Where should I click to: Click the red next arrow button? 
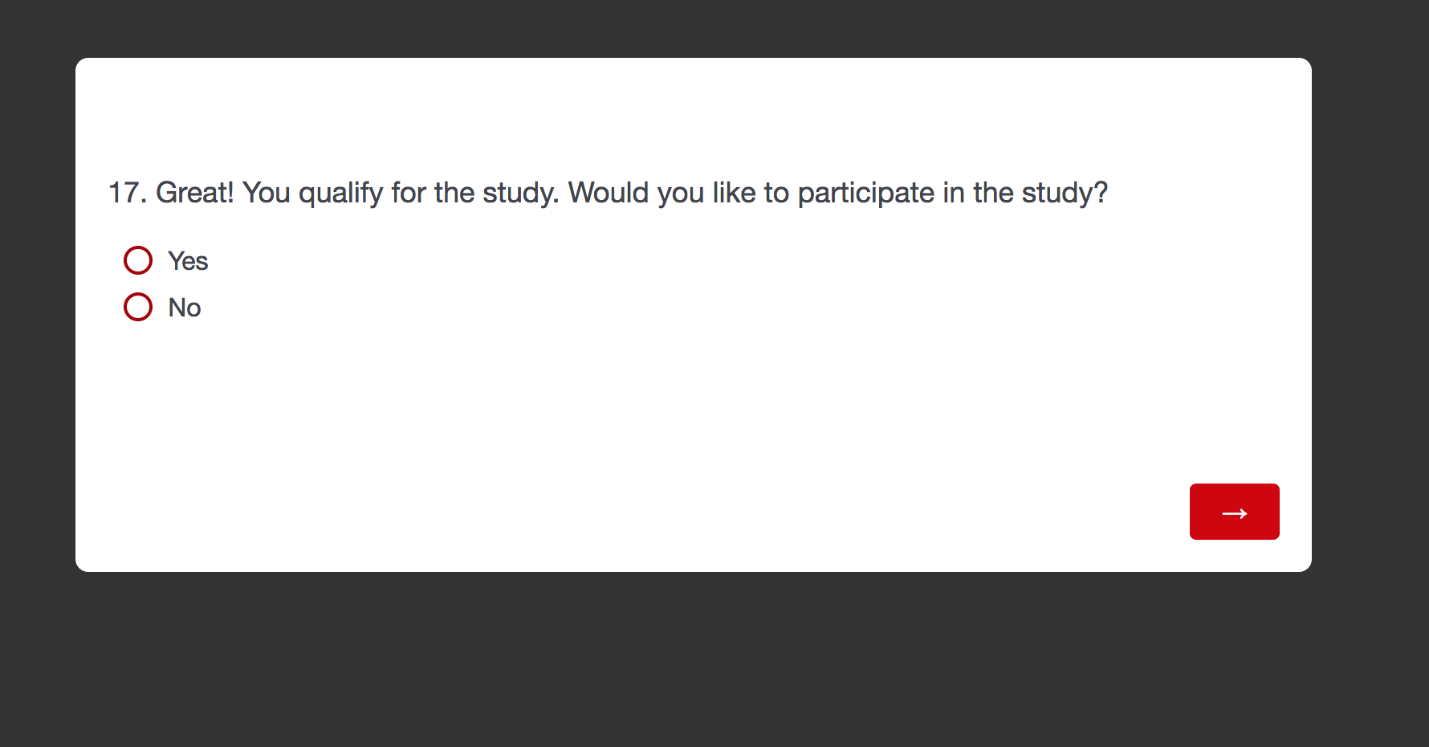tap(1234, 512)
